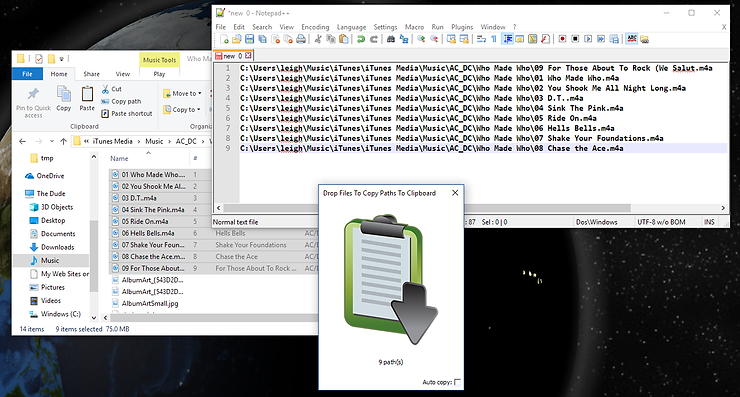Start recording a macro
Image resolution: width=740 pixels, height=397 pixels.
point(562,39)
